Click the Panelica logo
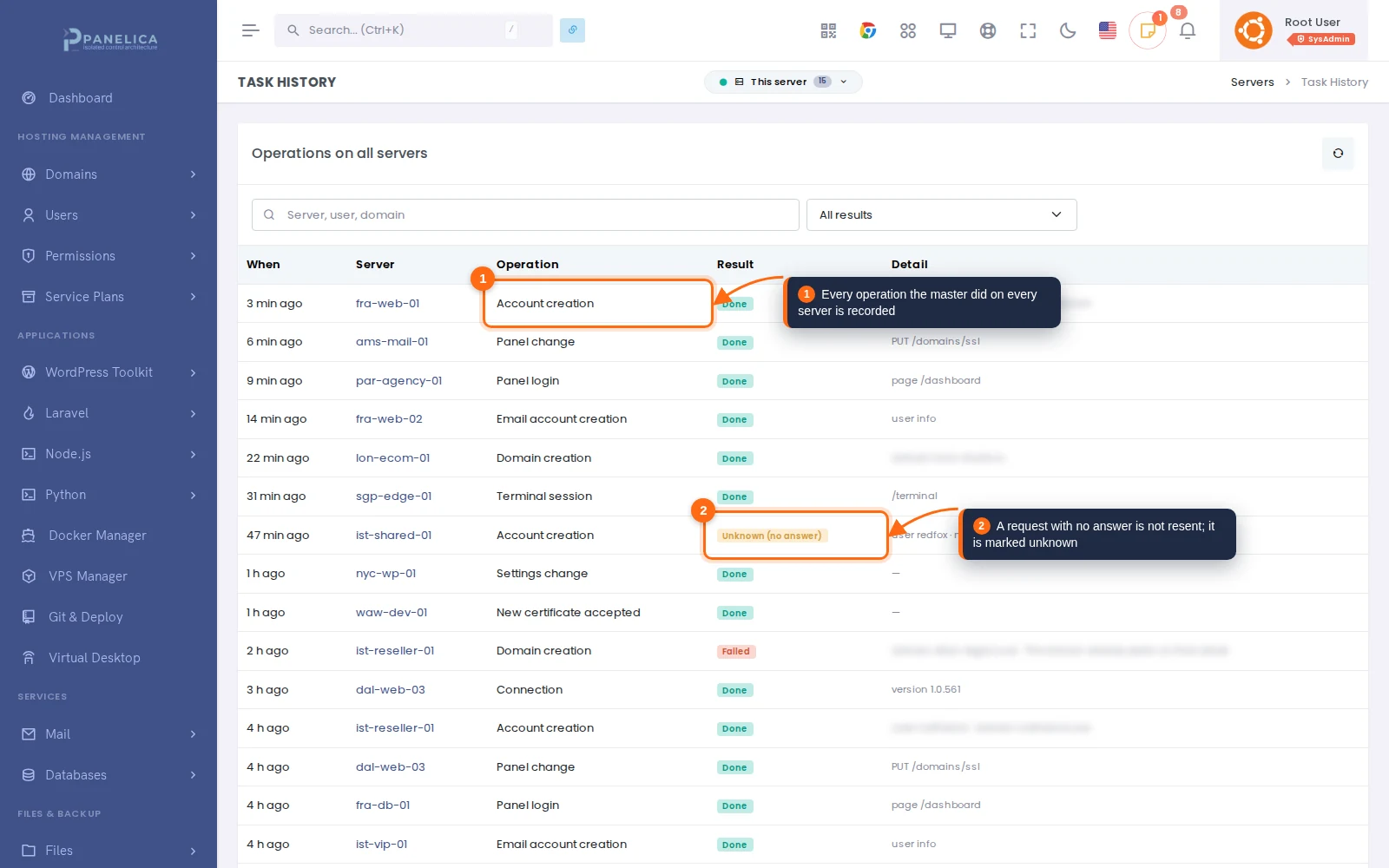Viewport: 1389px width, 868px height. (x=109, y=40)
